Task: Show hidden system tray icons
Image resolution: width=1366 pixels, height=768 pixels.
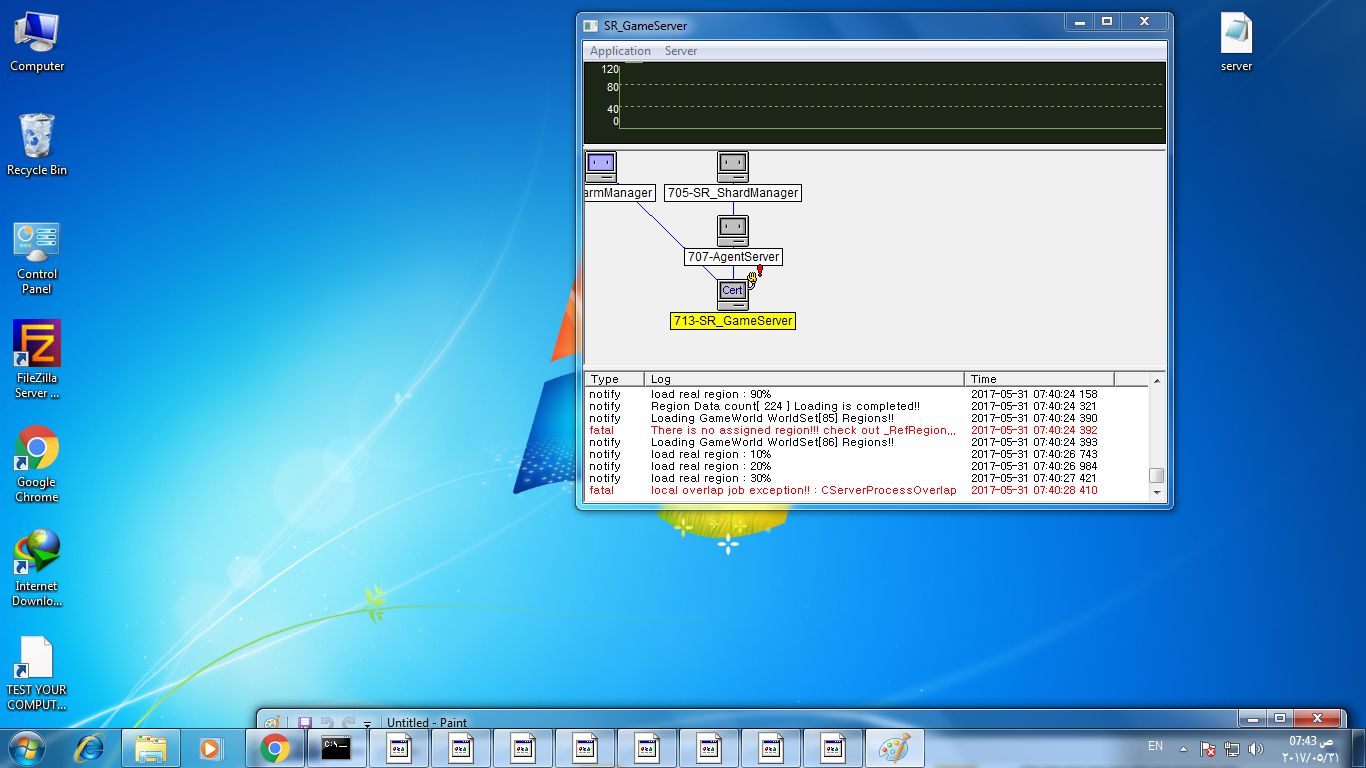Action: tap(1183, 748)
